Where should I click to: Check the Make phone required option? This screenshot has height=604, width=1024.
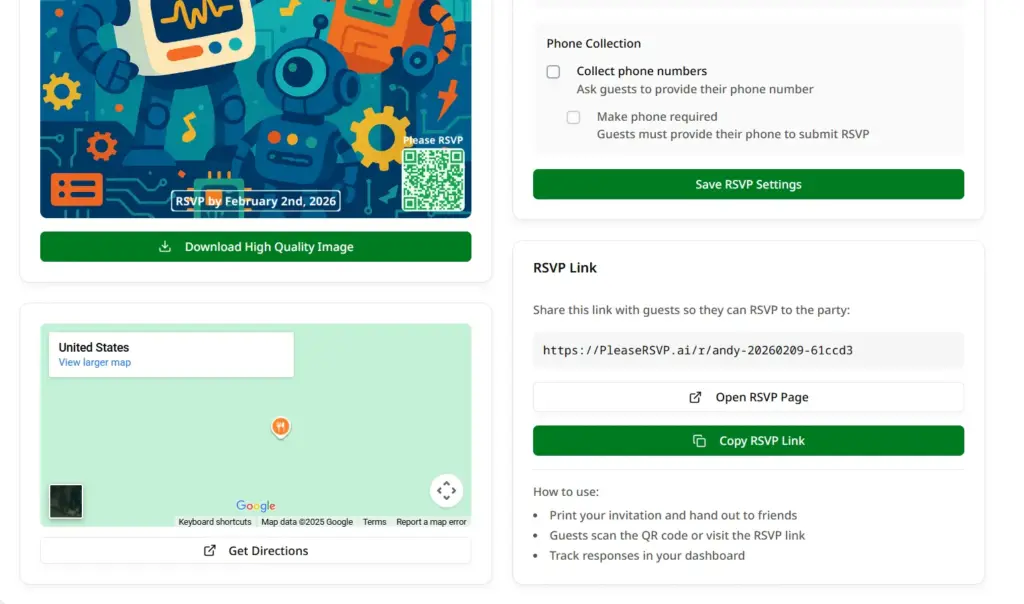(x=573, y=117)
